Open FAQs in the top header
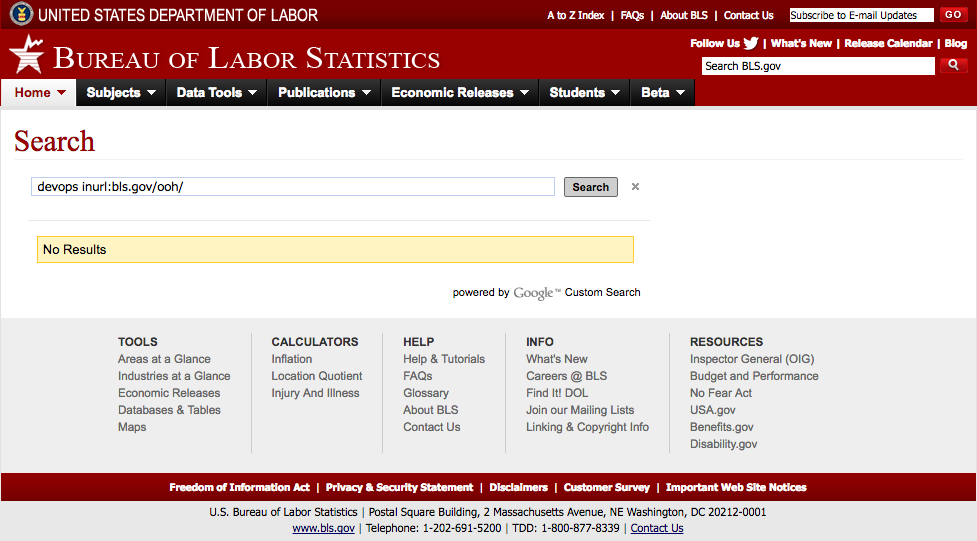Viewport: 977px width, 541px height. 632,15
